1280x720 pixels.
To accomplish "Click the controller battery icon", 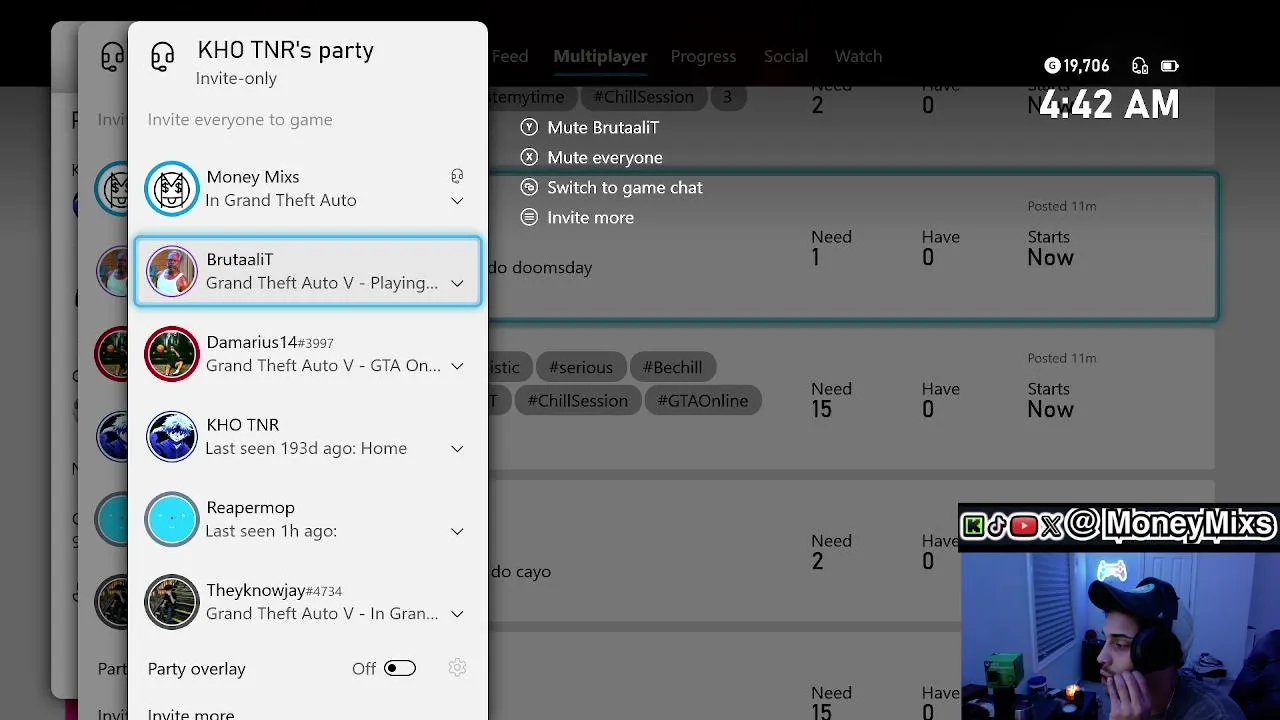I will coord(1169,66).
